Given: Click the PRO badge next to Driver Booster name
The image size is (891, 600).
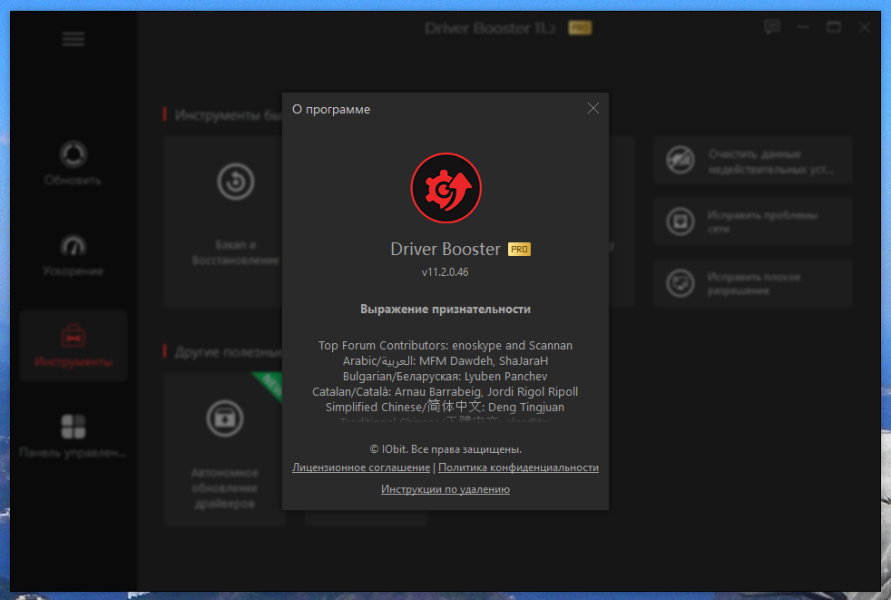Looking at the screenshot, I should click(x=519, y=249).
